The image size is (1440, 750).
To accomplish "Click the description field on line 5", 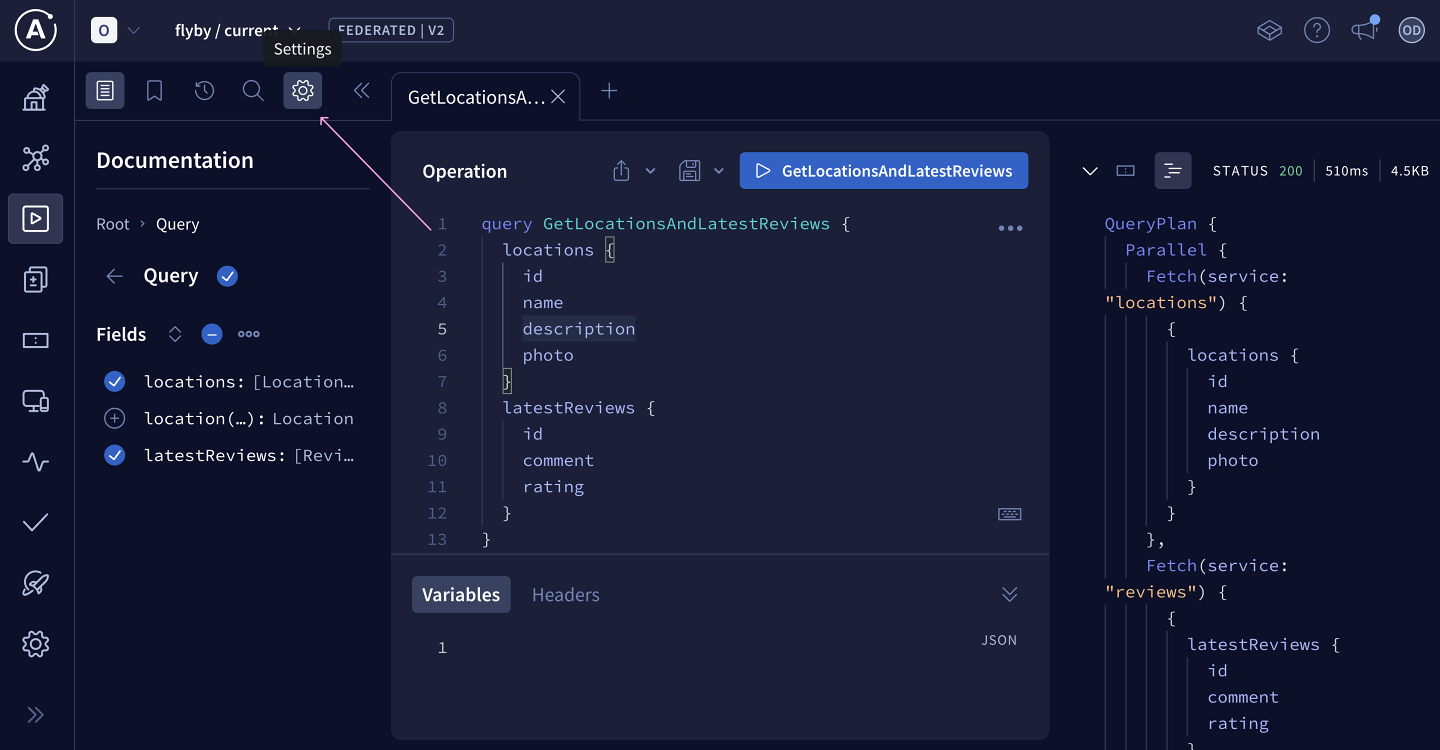I will coord(579,329).
